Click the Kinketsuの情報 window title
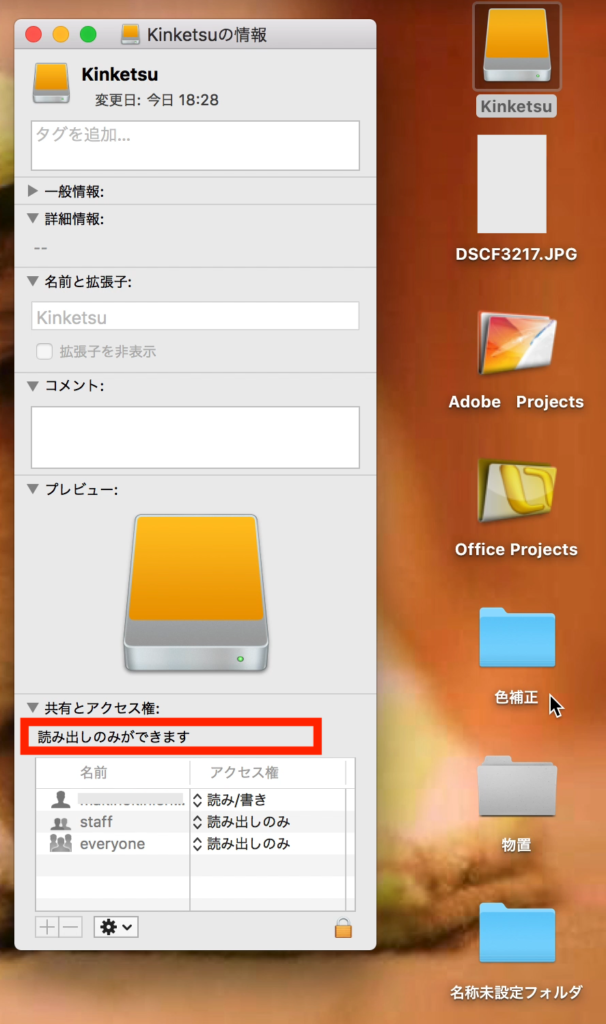 tap(206, 35)
